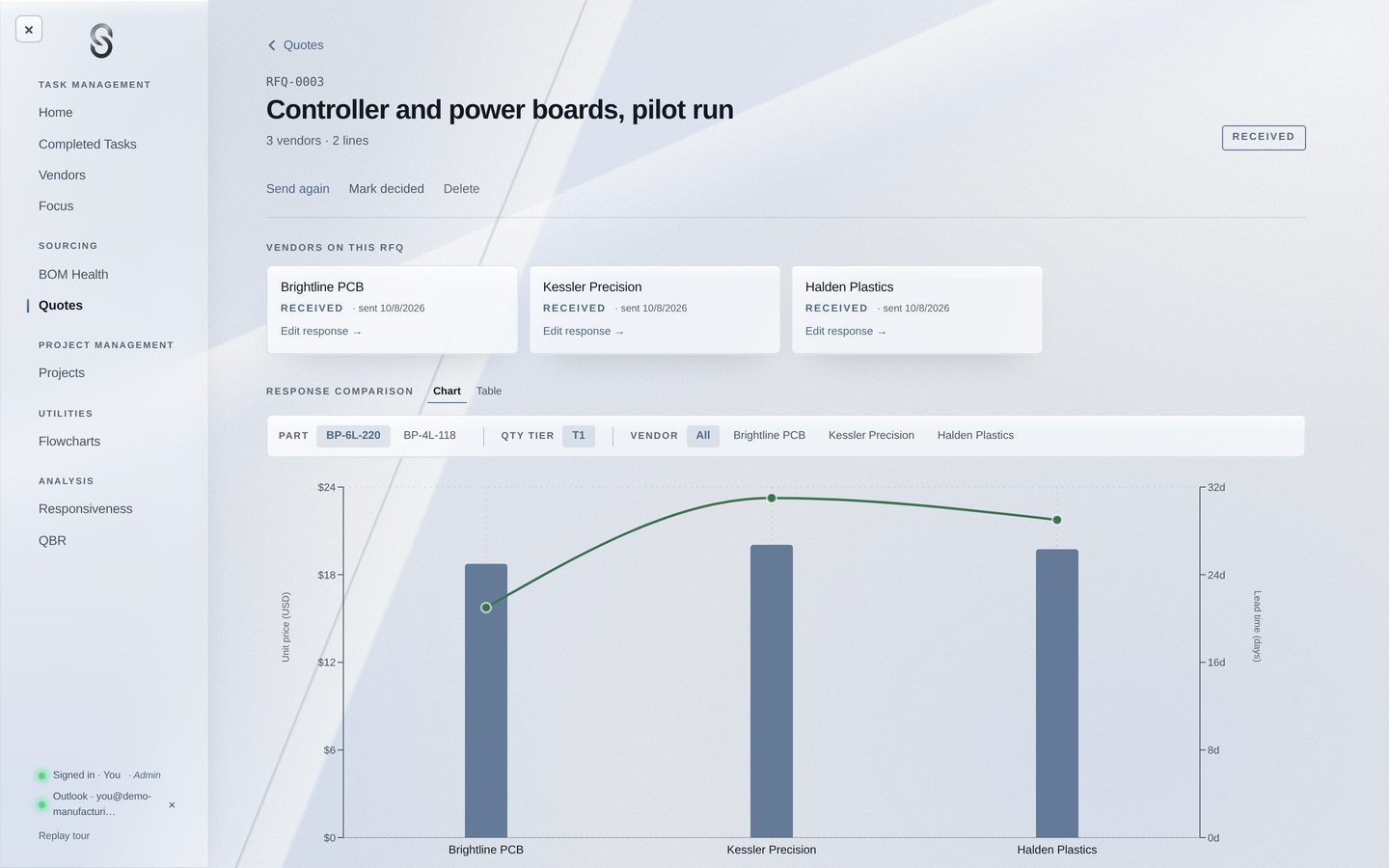Edit response for Kessler Precision
The height and width of the screenshot is (868, 1389).
click(584, 332)
